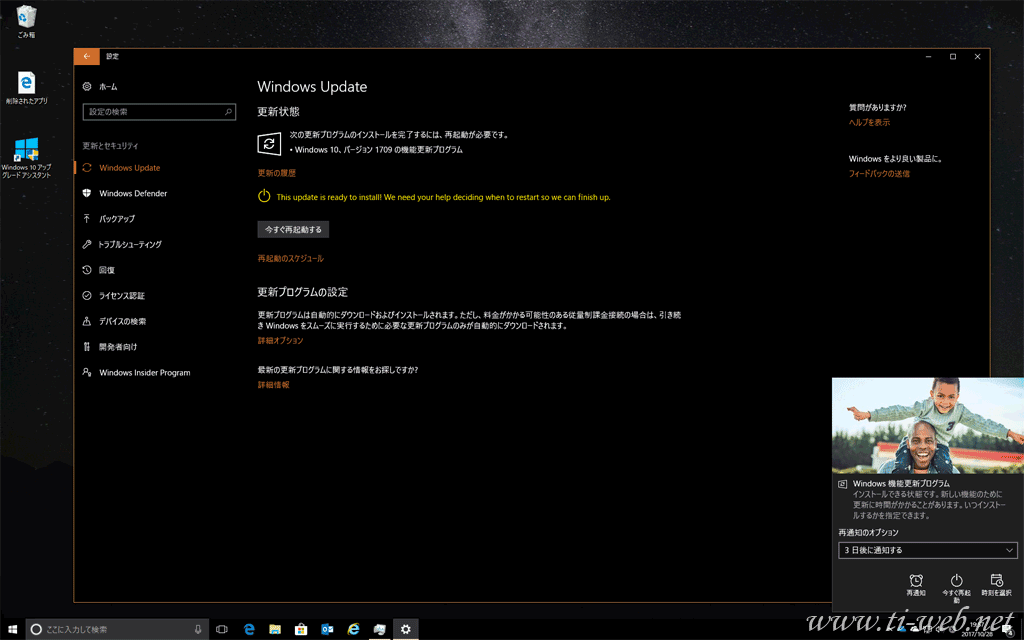Screen dimensions: 1024x640
Task: Expand the 3日後に通知する reminder dropdown
Action: tap(927, 550)
